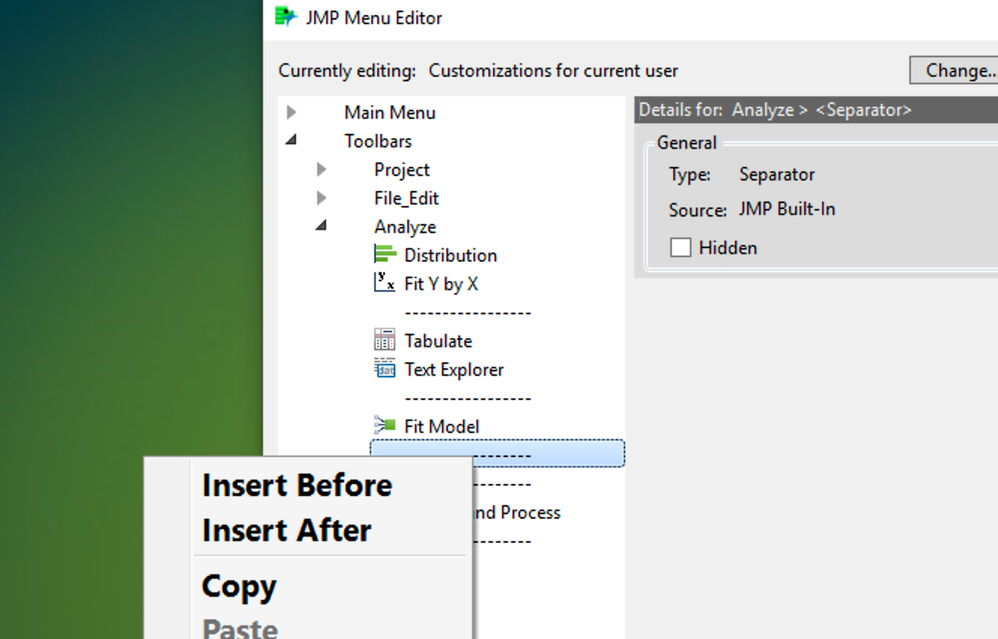Select the Main Menu tree label
This screenshot has height=639, width=998.
[390, 113]
